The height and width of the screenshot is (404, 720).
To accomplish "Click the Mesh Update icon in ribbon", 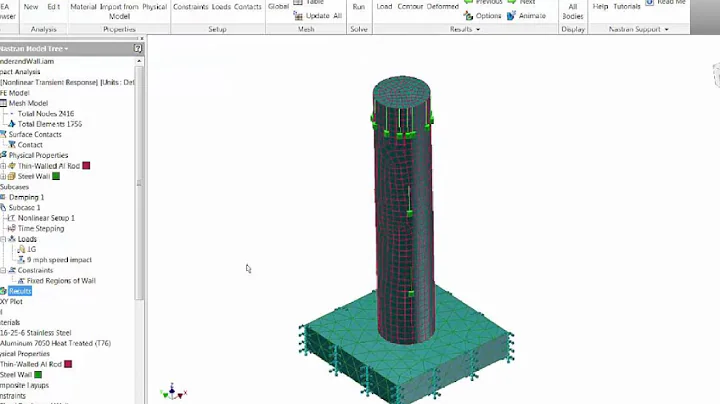I will click(298, 16).
